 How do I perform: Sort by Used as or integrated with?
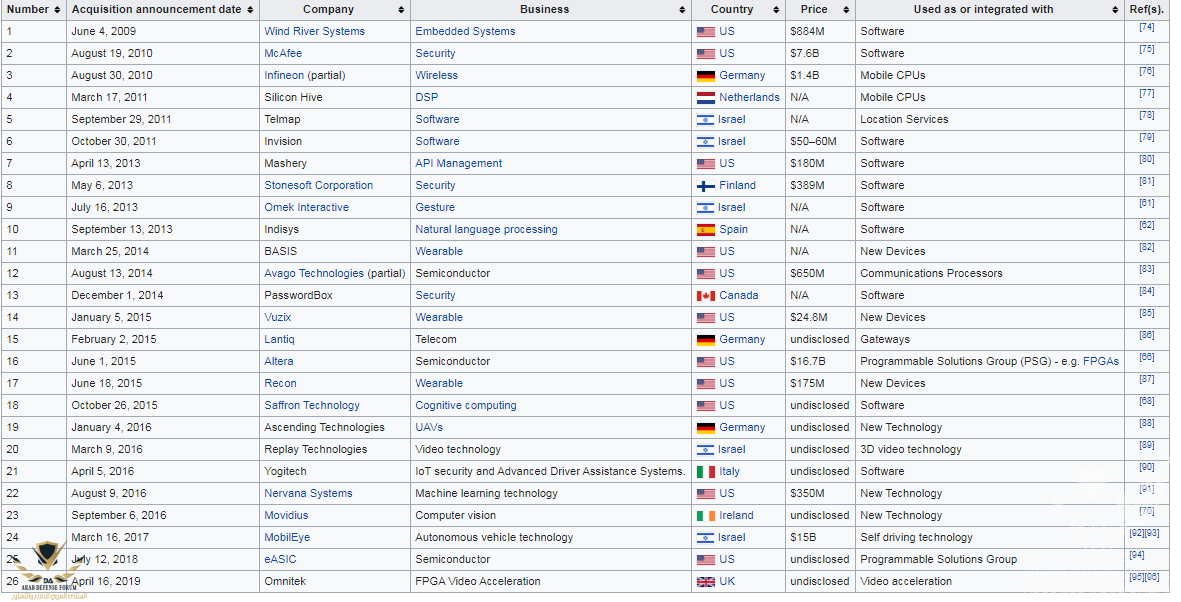click(x=1115, y=10)
